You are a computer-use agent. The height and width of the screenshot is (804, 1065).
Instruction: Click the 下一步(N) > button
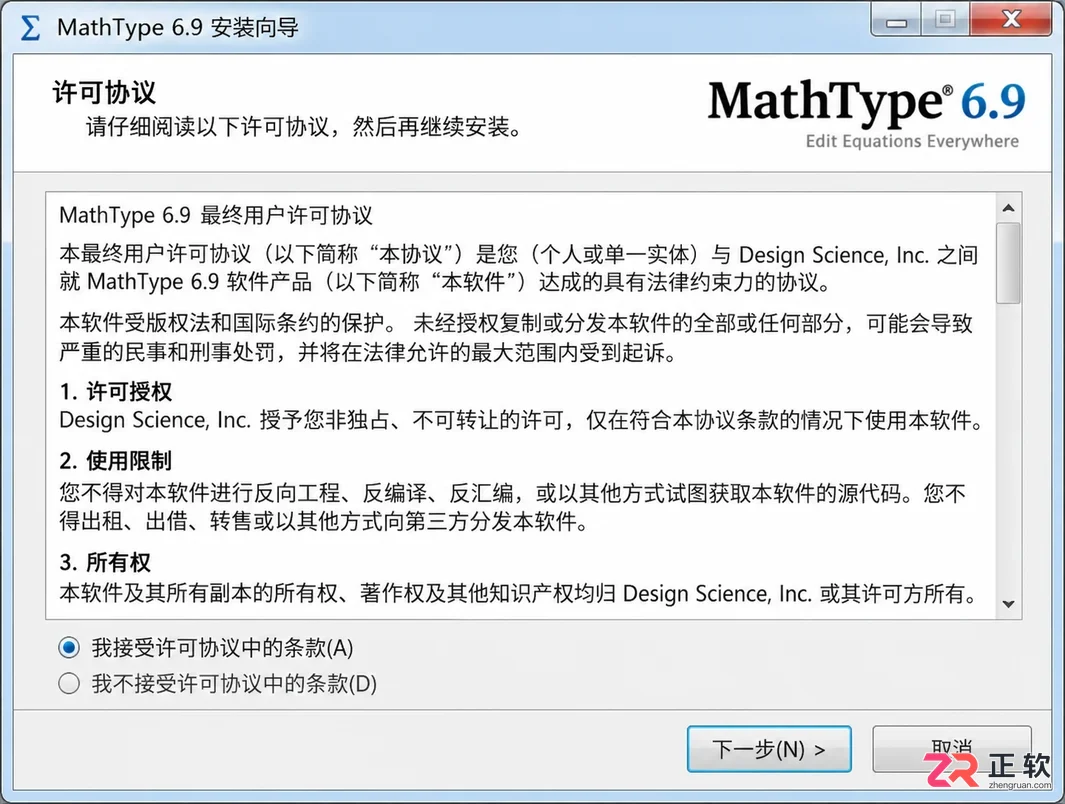pos(769,749)
